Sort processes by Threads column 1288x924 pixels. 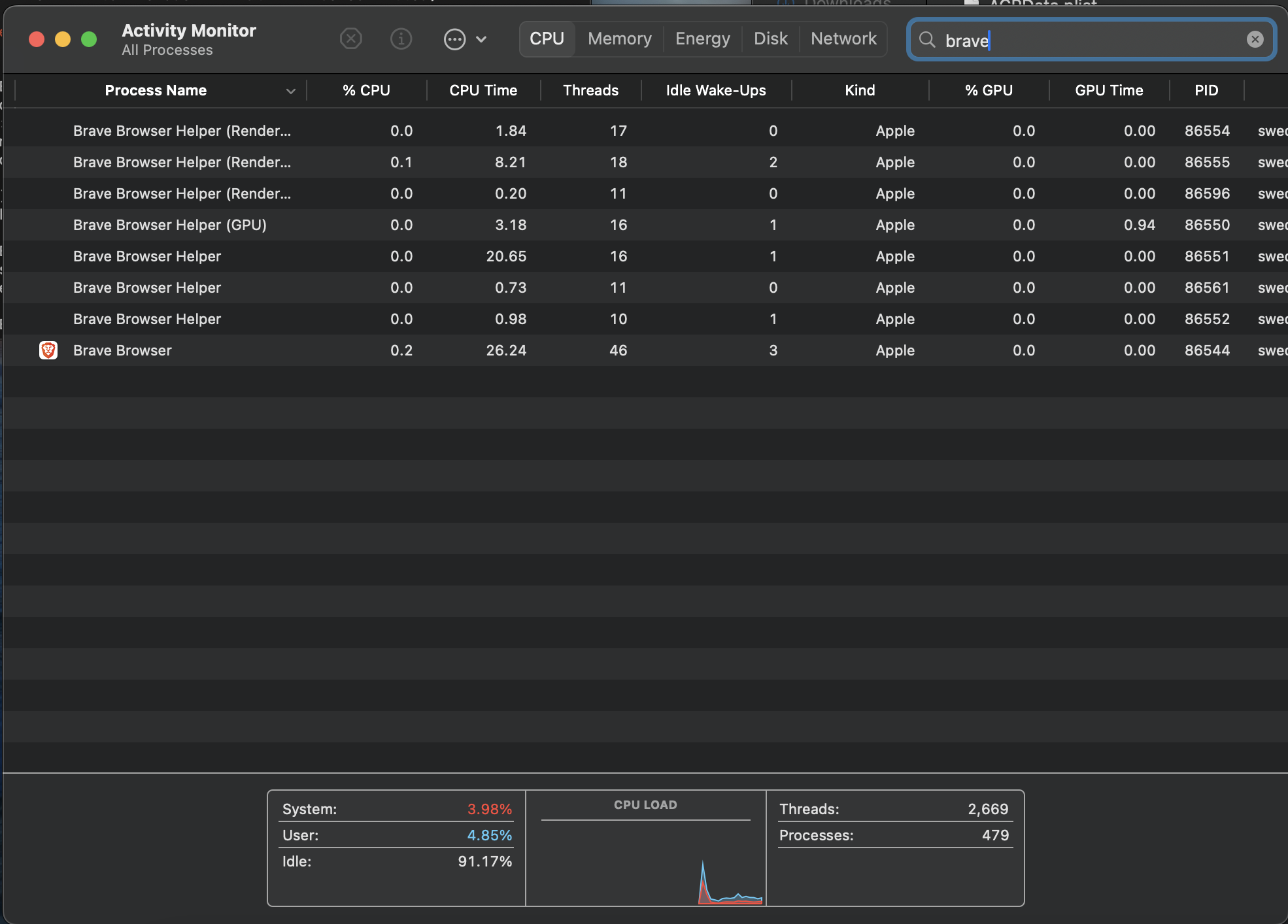click(590, 90)
